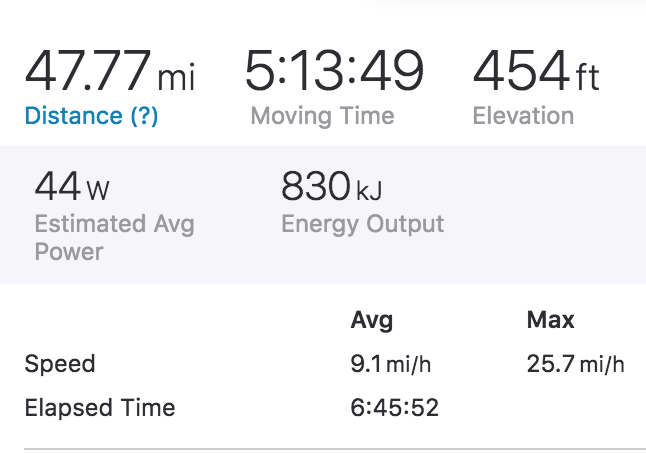Select the Speed row label
Image resolution: width=646 pixels, height=454 pixels.
60,364
